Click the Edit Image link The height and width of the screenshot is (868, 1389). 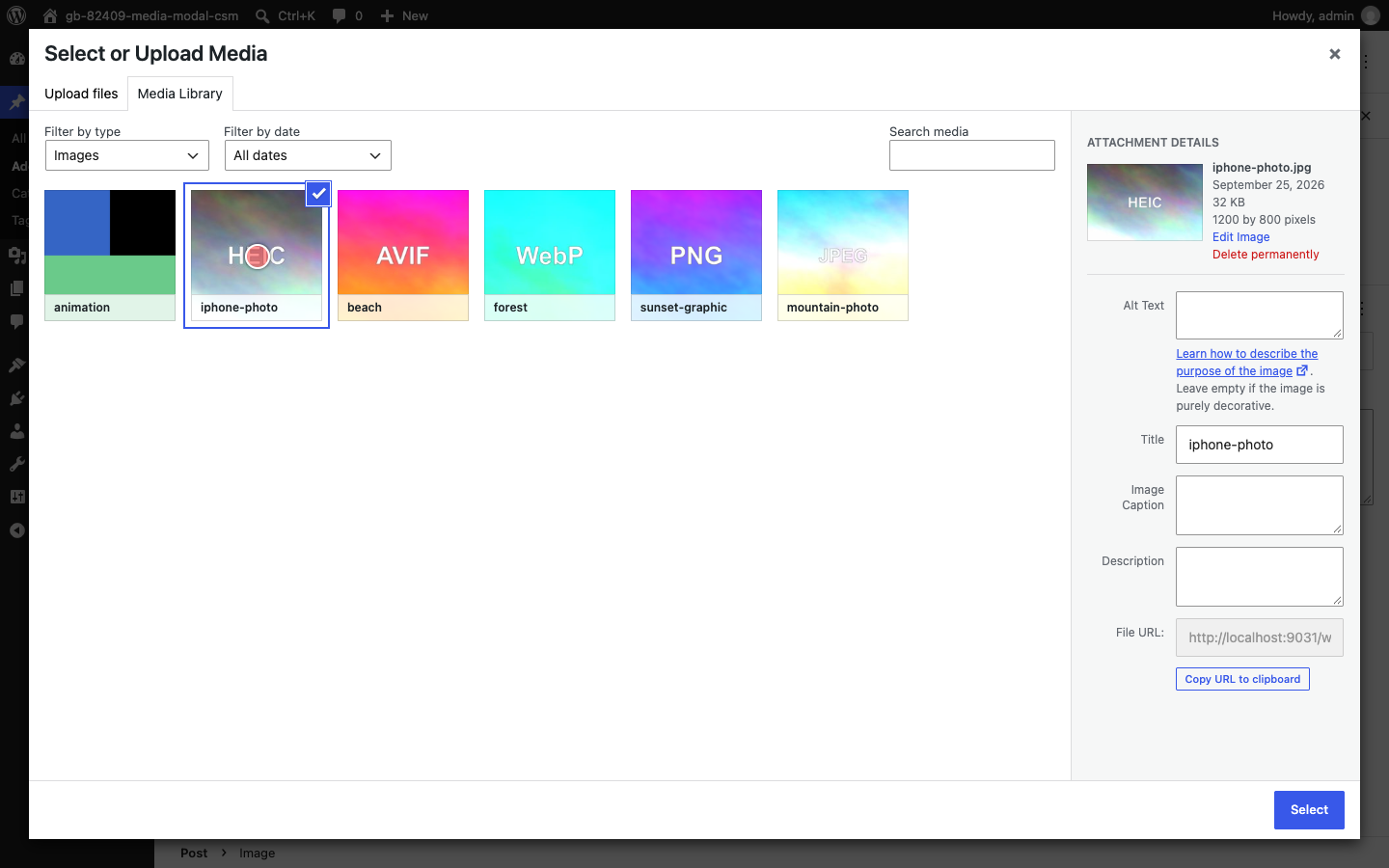pyautogui.click(x=1240, y=237)
